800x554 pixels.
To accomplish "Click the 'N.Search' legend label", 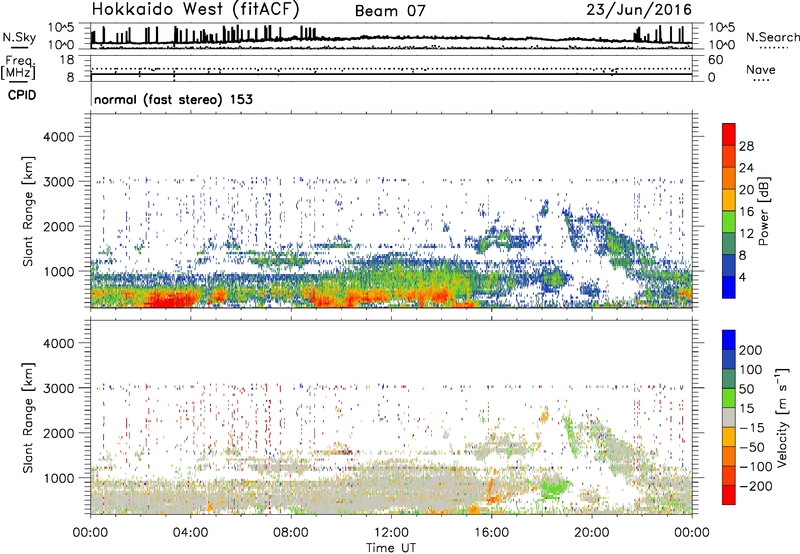I will click(772, 37).
